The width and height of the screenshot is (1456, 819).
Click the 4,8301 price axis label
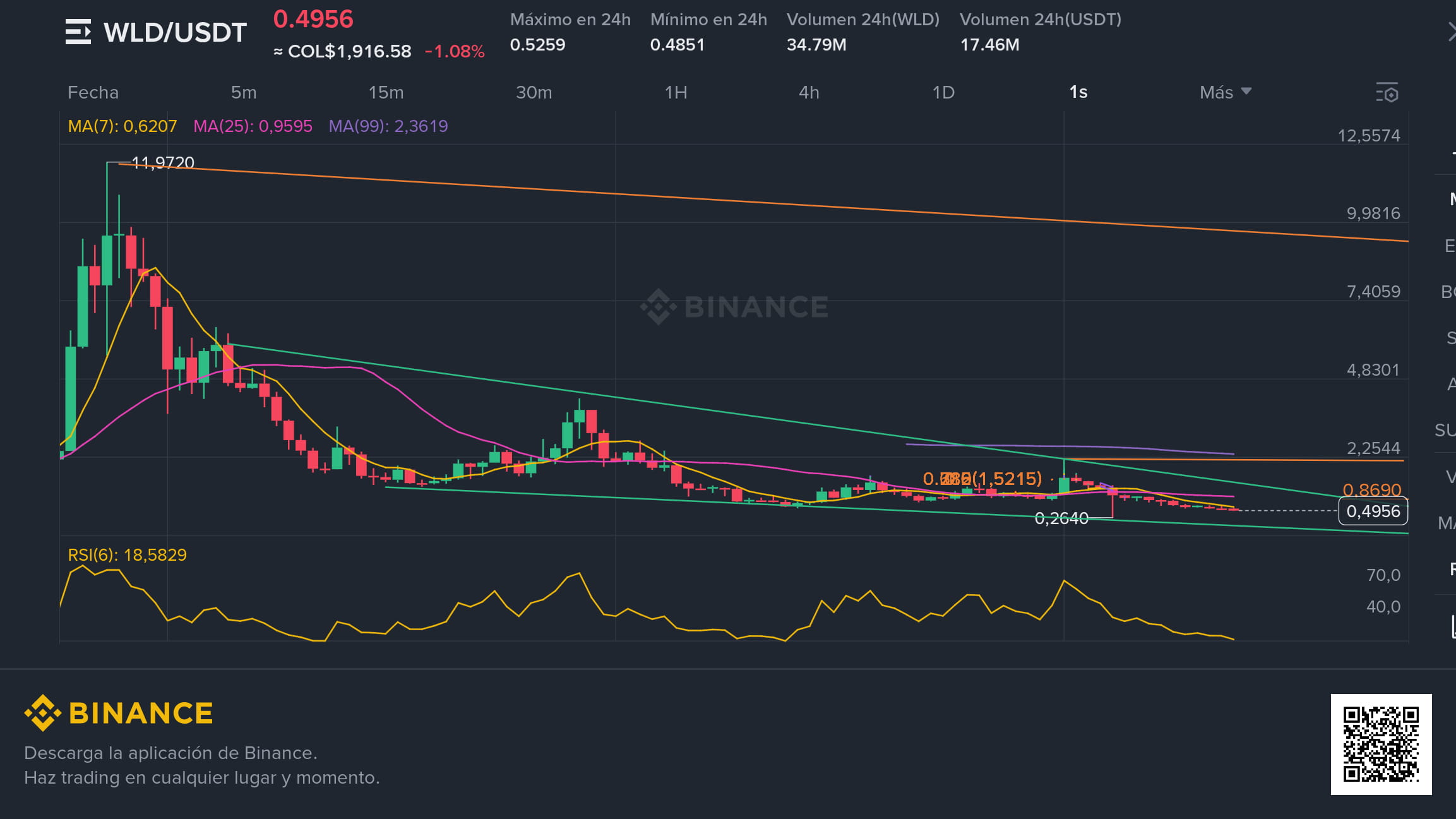point(1373,369)
